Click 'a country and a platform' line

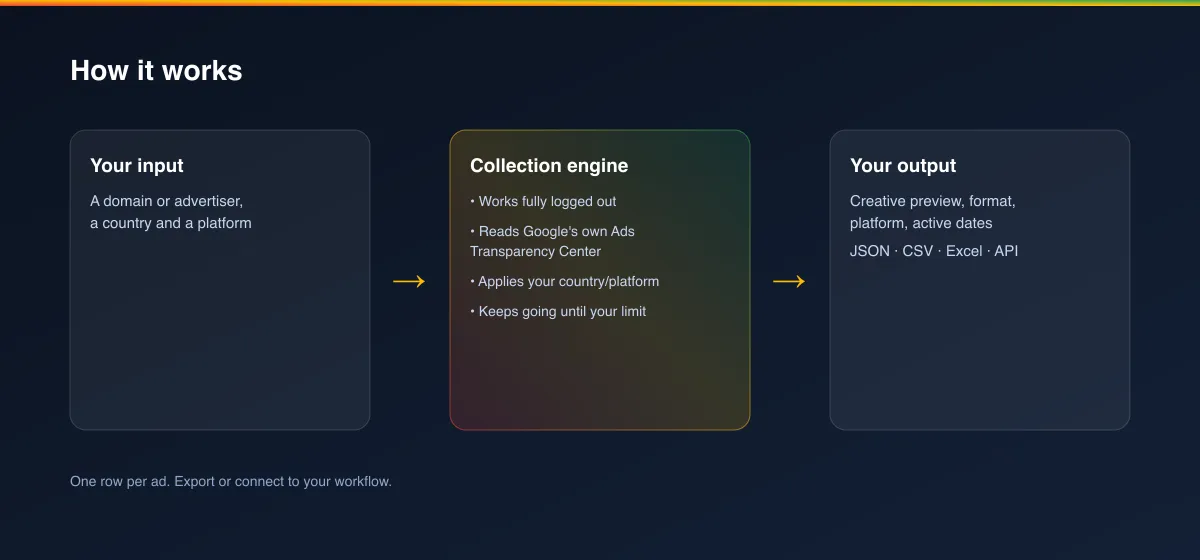pos(171,223)
